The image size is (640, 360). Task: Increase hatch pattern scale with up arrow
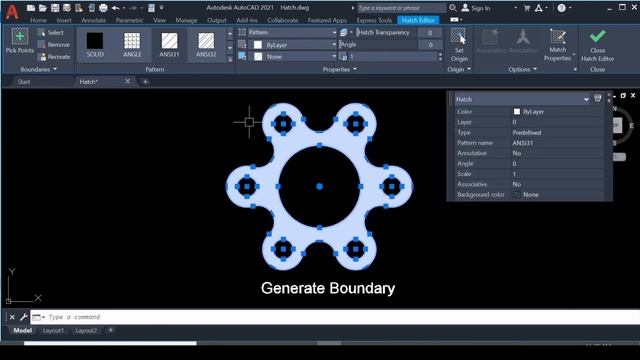440,54
